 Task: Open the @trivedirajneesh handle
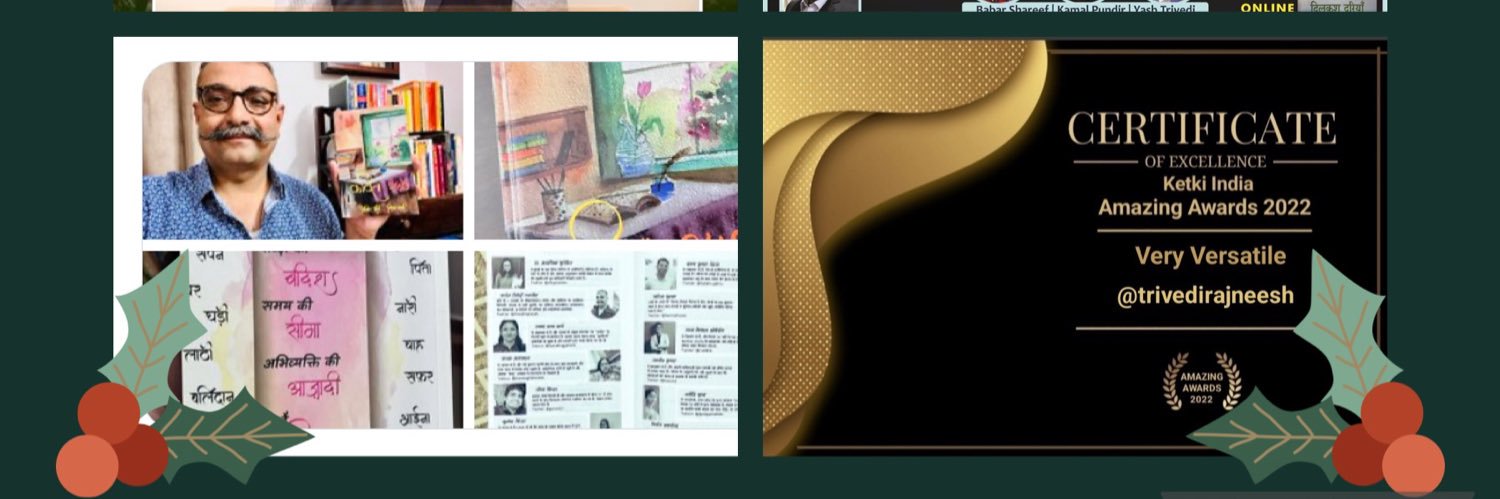click(1205, 296)
